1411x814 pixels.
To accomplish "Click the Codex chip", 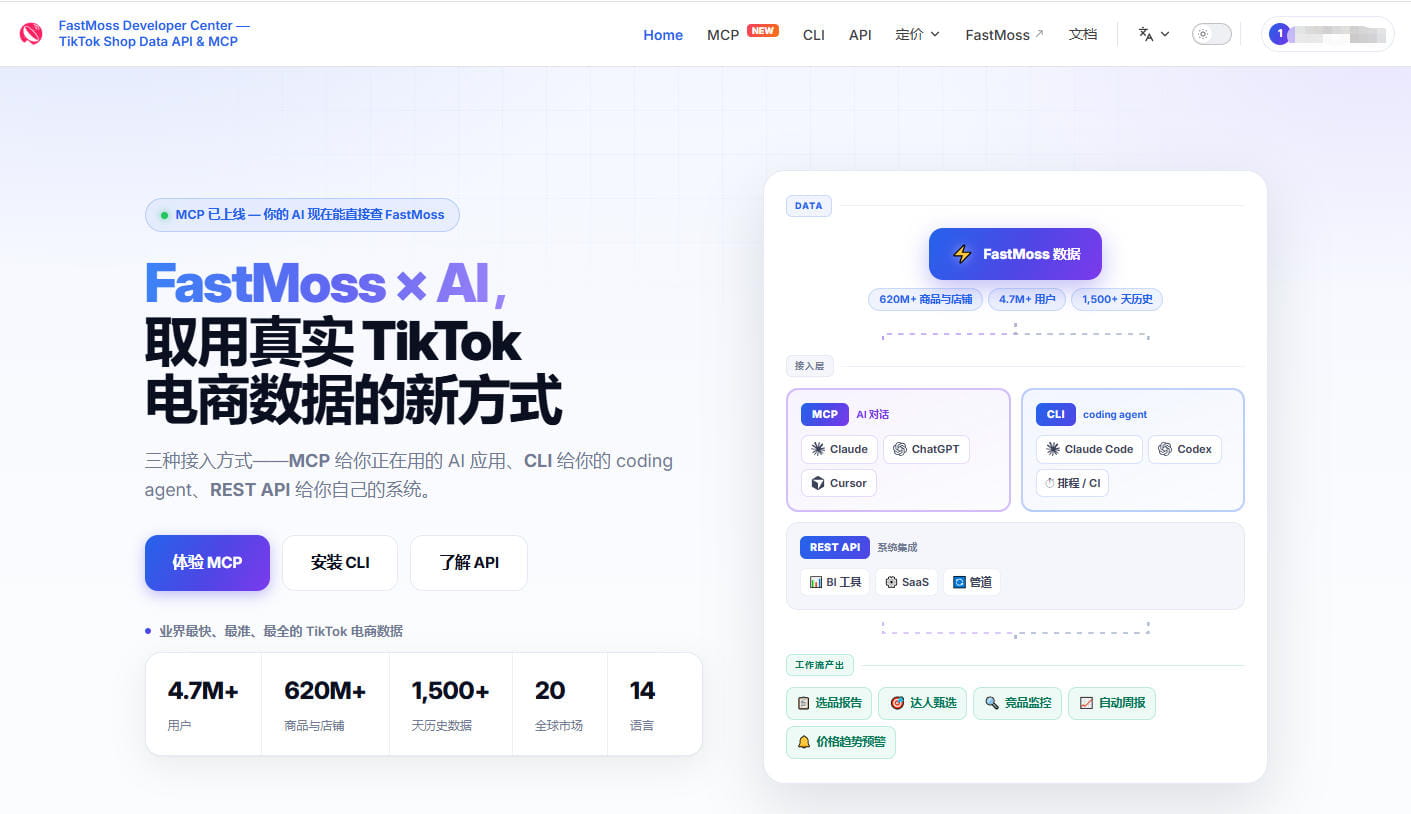I will tap(1185, 449).
